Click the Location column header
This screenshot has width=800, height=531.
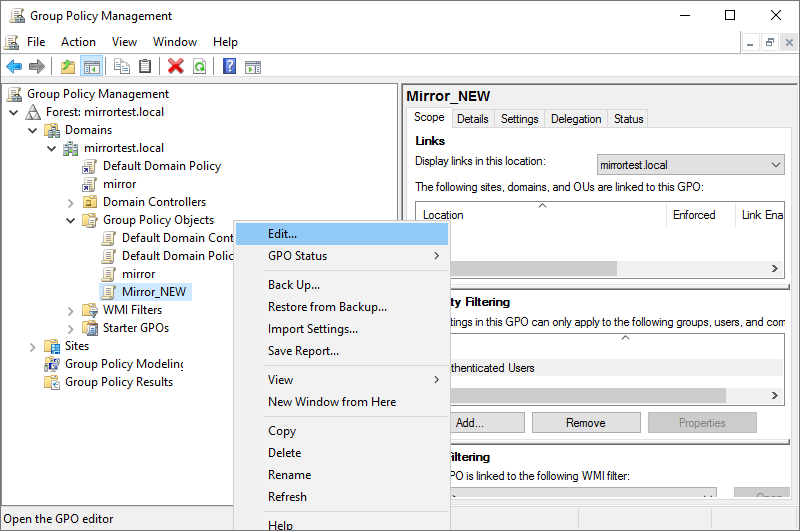pos(541,215)
